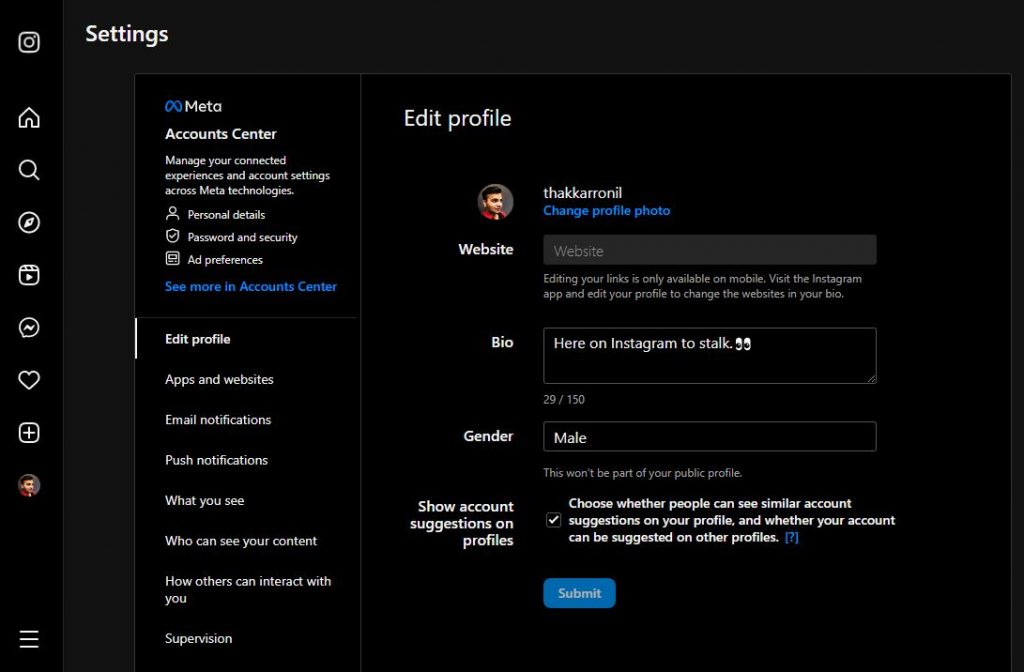The image size is (1024, 672).
Task: Open the More hamburger menu
Action: (28, 638)
